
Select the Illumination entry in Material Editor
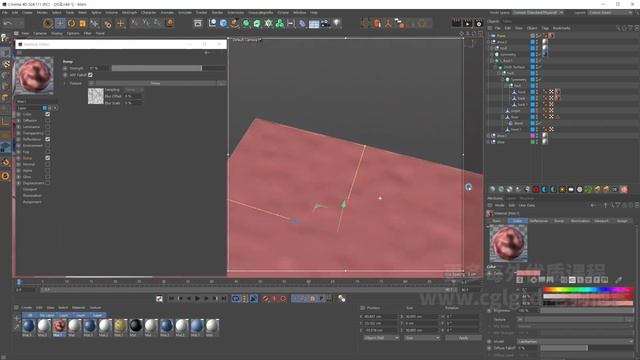pyautogui.click(x=32, y=196)
